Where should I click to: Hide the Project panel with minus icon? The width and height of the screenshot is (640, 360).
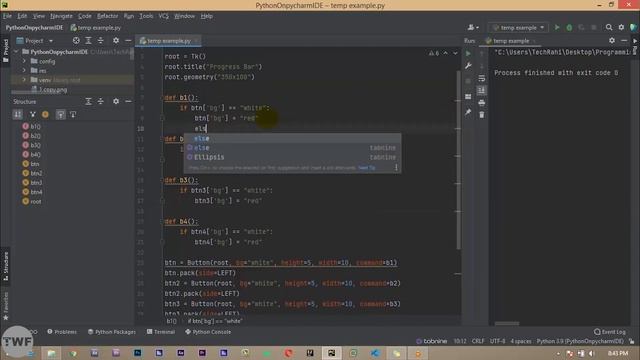pos(128,40)
